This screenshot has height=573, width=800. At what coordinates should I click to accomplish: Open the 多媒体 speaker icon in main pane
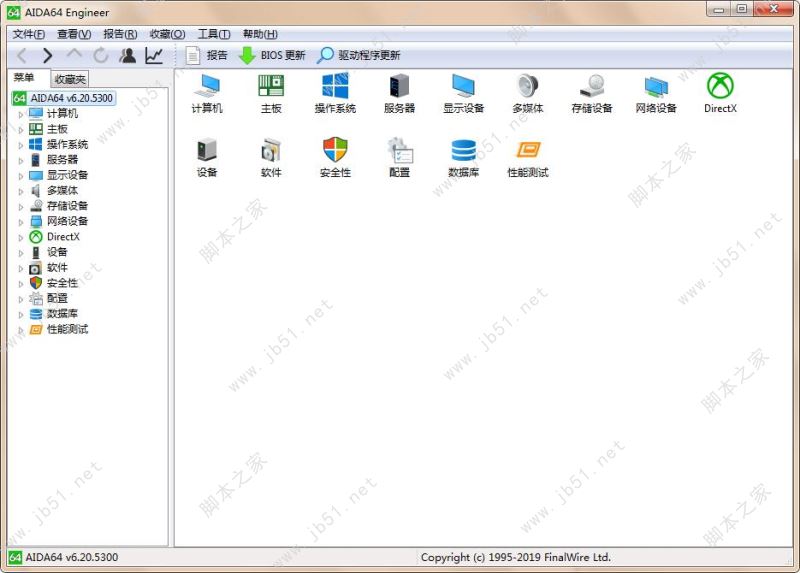click(x=528, y=93)
